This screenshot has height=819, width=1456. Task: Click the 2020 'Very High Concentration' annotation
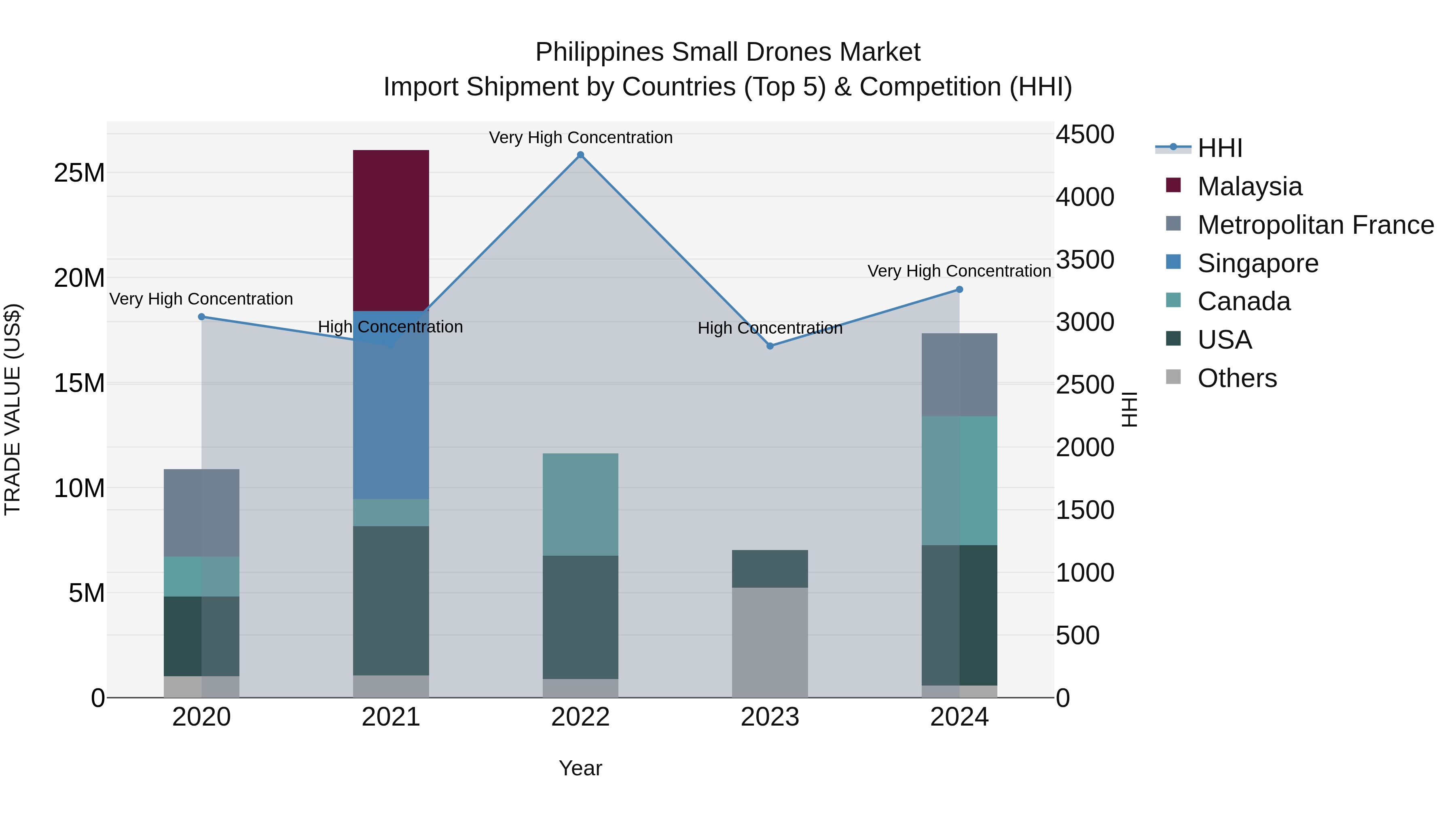201,299
